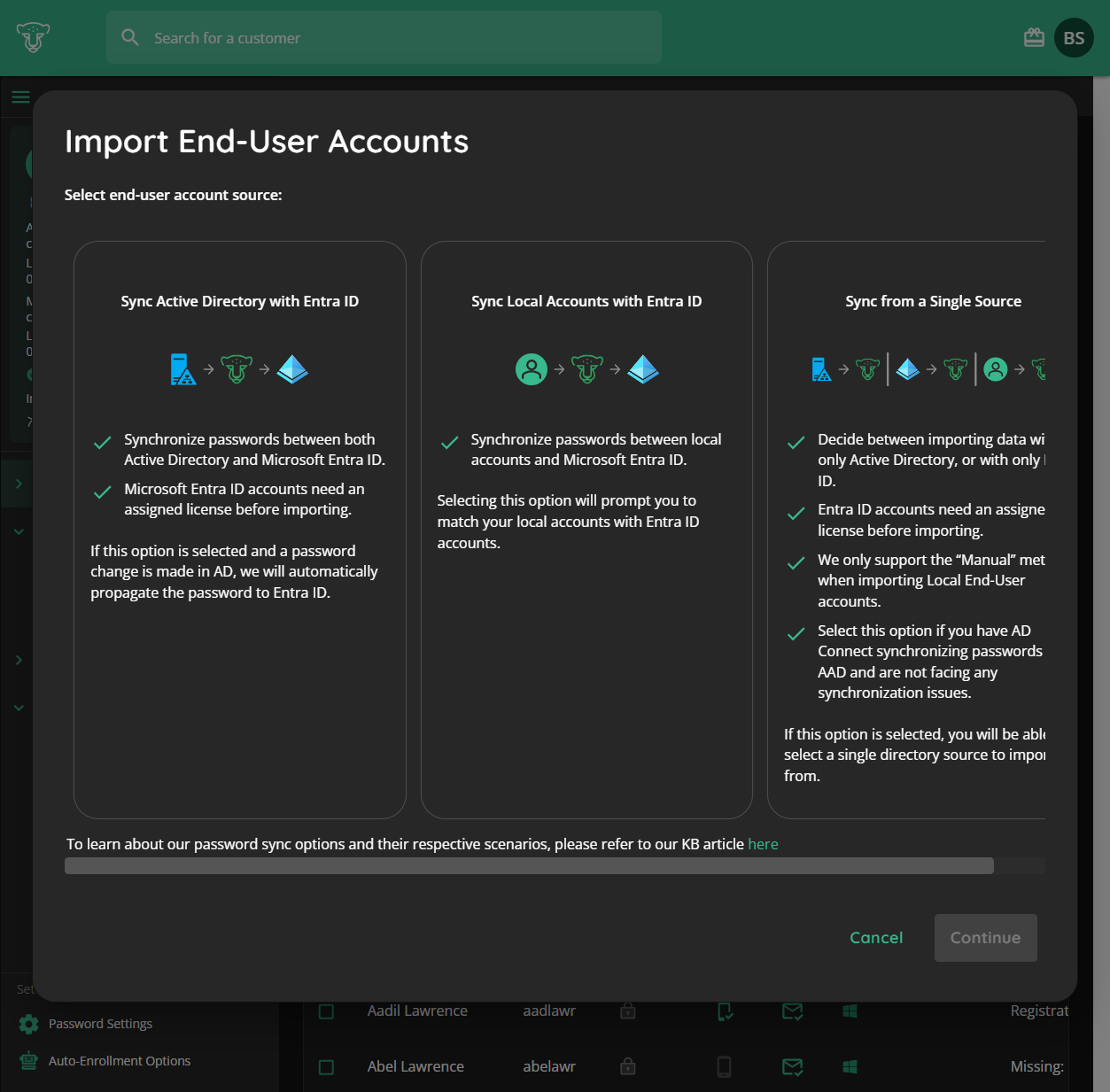This screenshot has width=1110, height=1092.
Task: Open Auto-Enrollment Options in sidebar
Action: [x=120, y=1061]
